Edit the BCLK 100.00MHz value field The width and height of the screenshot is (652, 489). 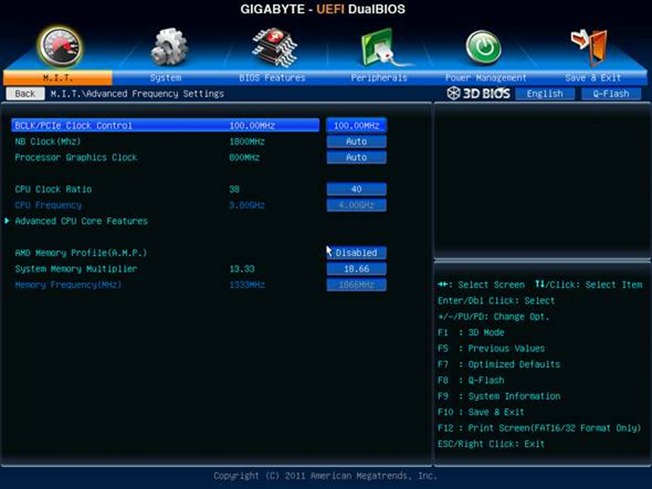click(356, 125)
